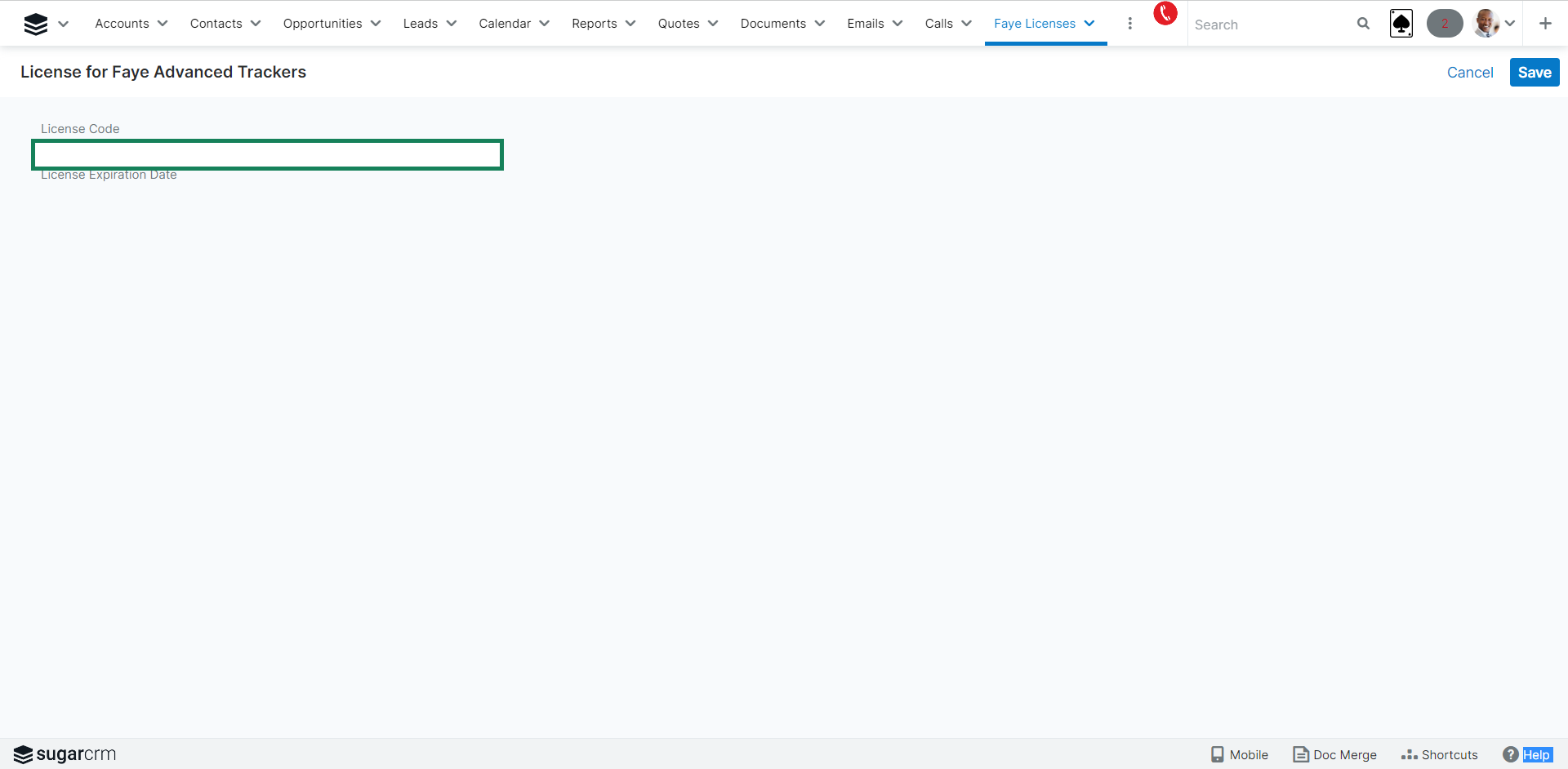Viewport: 1568px width, 769px height.
Task: Click the red phone call icon
Action: 1165,14
